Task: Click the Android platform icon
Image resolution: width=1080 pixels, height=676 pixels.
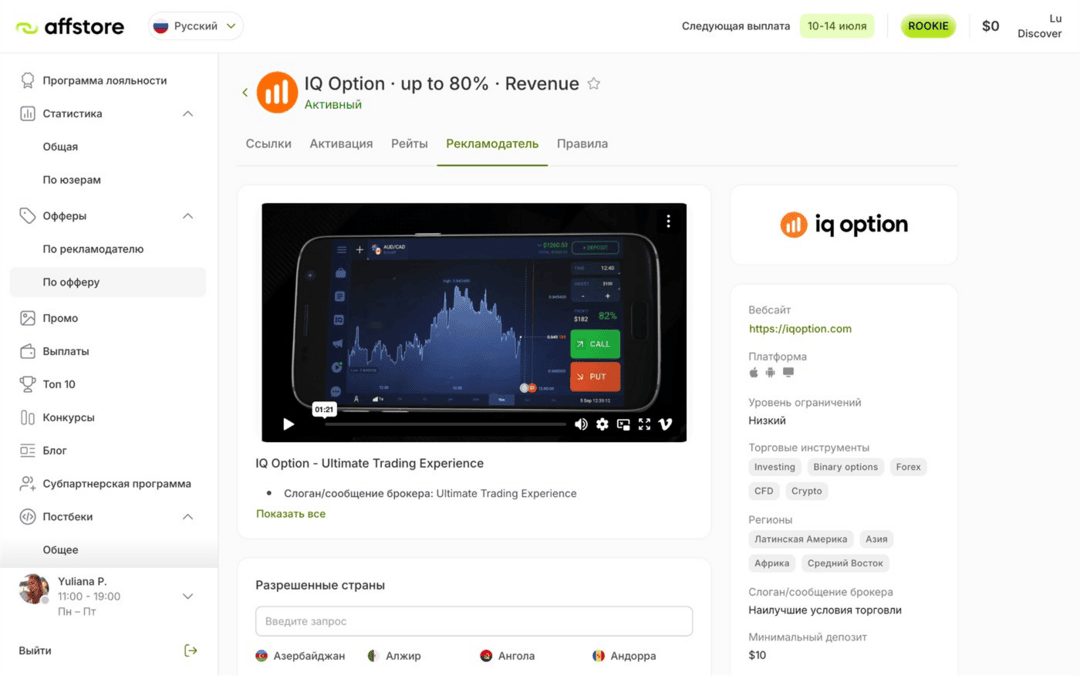Action: 770,372
